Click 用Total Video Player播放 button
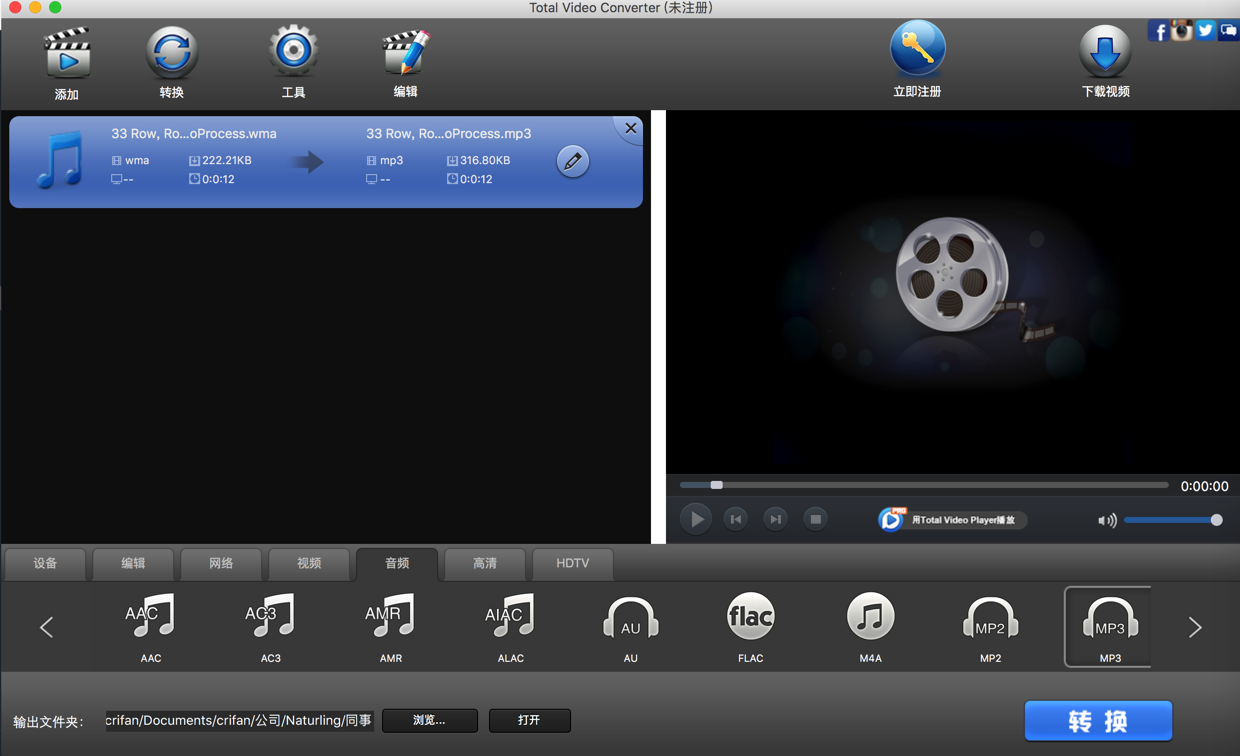Viewport: 1240px width, 756px height. (951, 520)
